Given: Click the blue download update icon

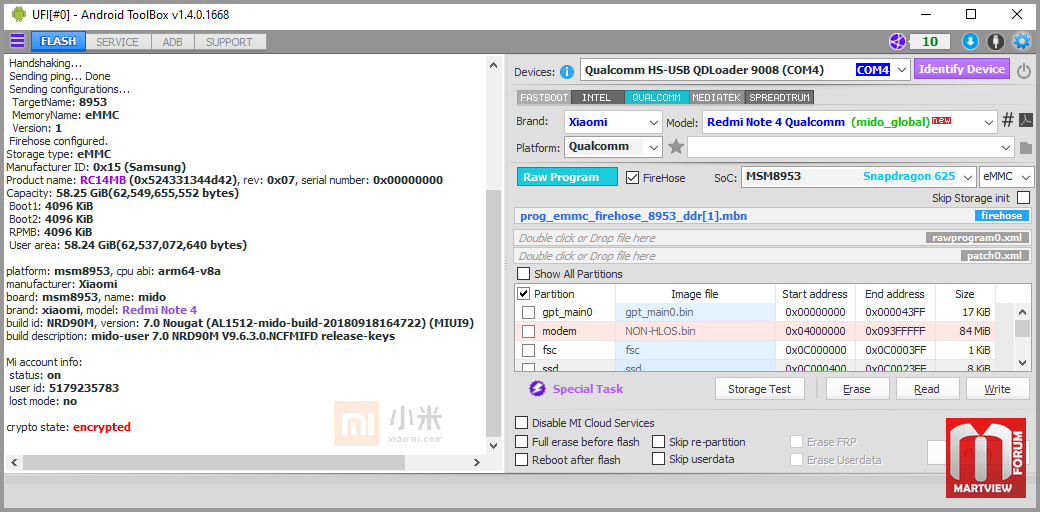Looking at the screenshot, I should pos(970,42).
